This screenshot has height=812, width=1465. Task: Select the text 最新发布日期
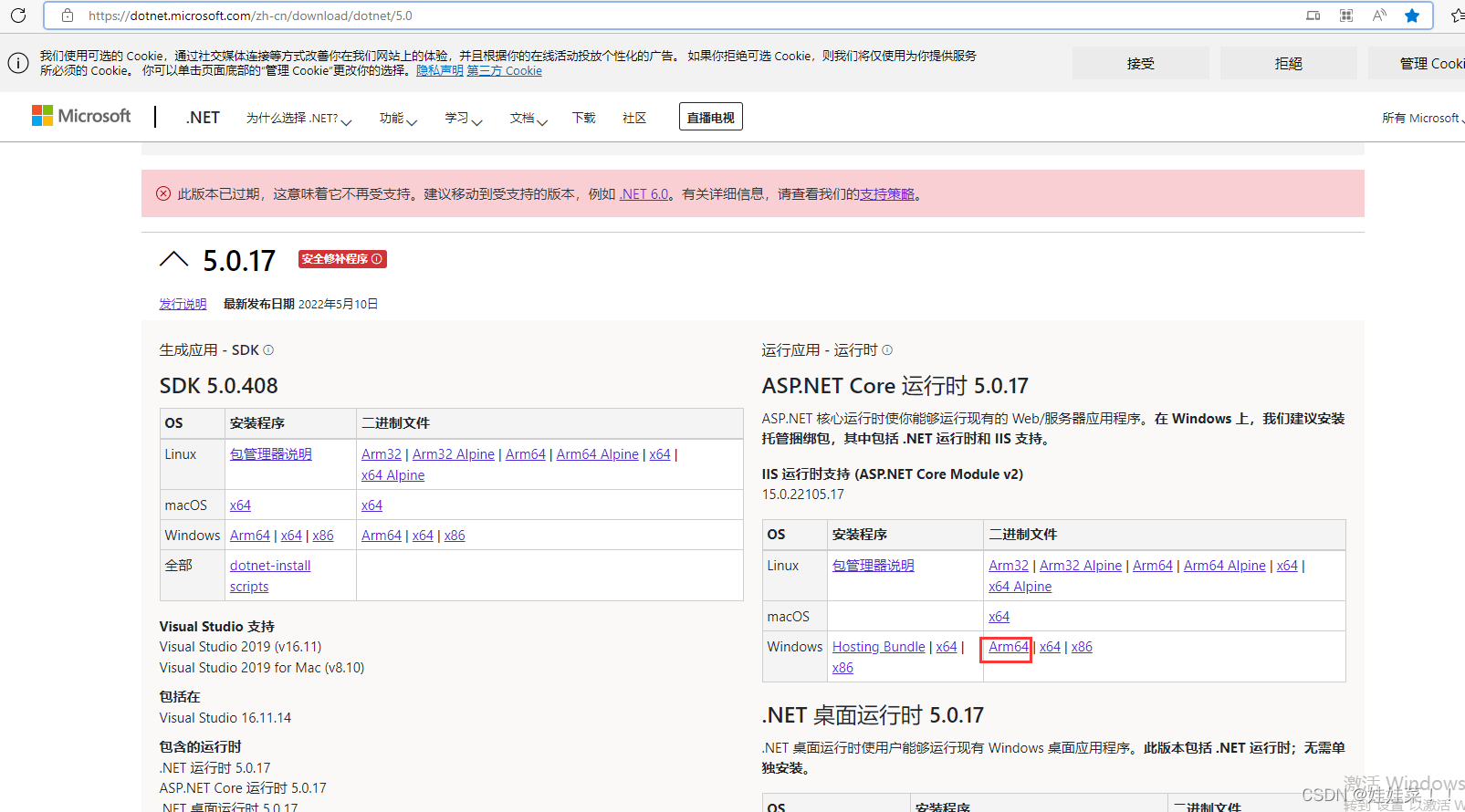coord(259,304)
